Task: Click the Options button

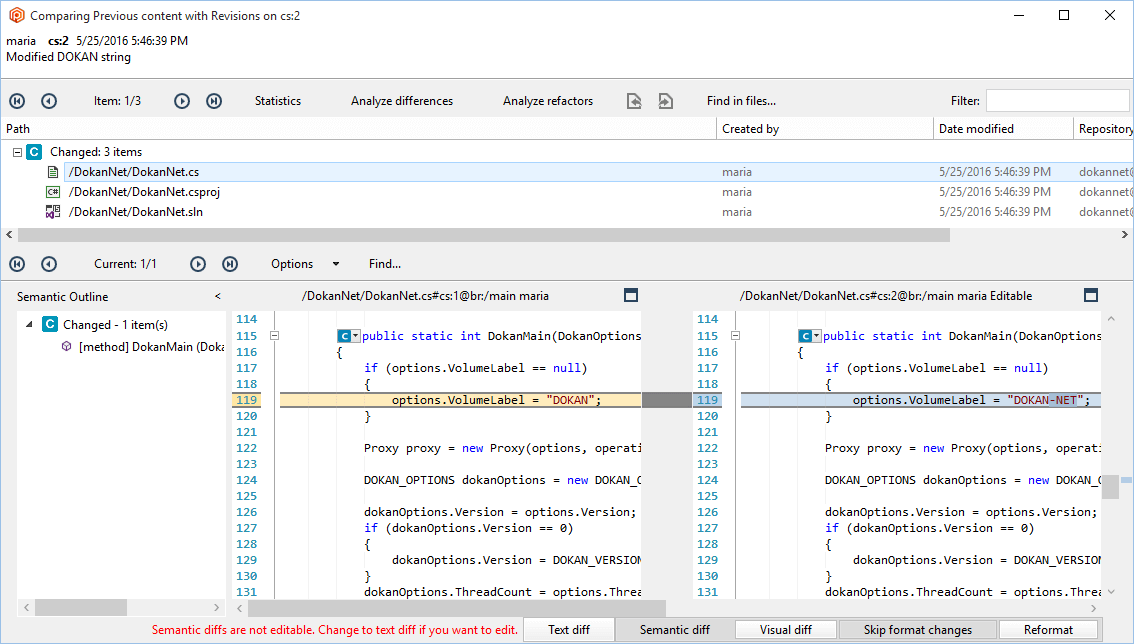Action: 292,264
